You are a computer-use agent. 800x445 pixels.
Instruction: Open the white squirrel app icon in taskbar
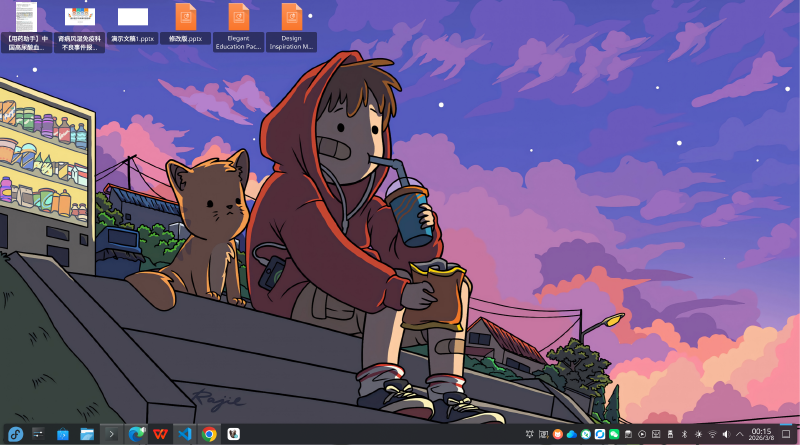point(234,434)
